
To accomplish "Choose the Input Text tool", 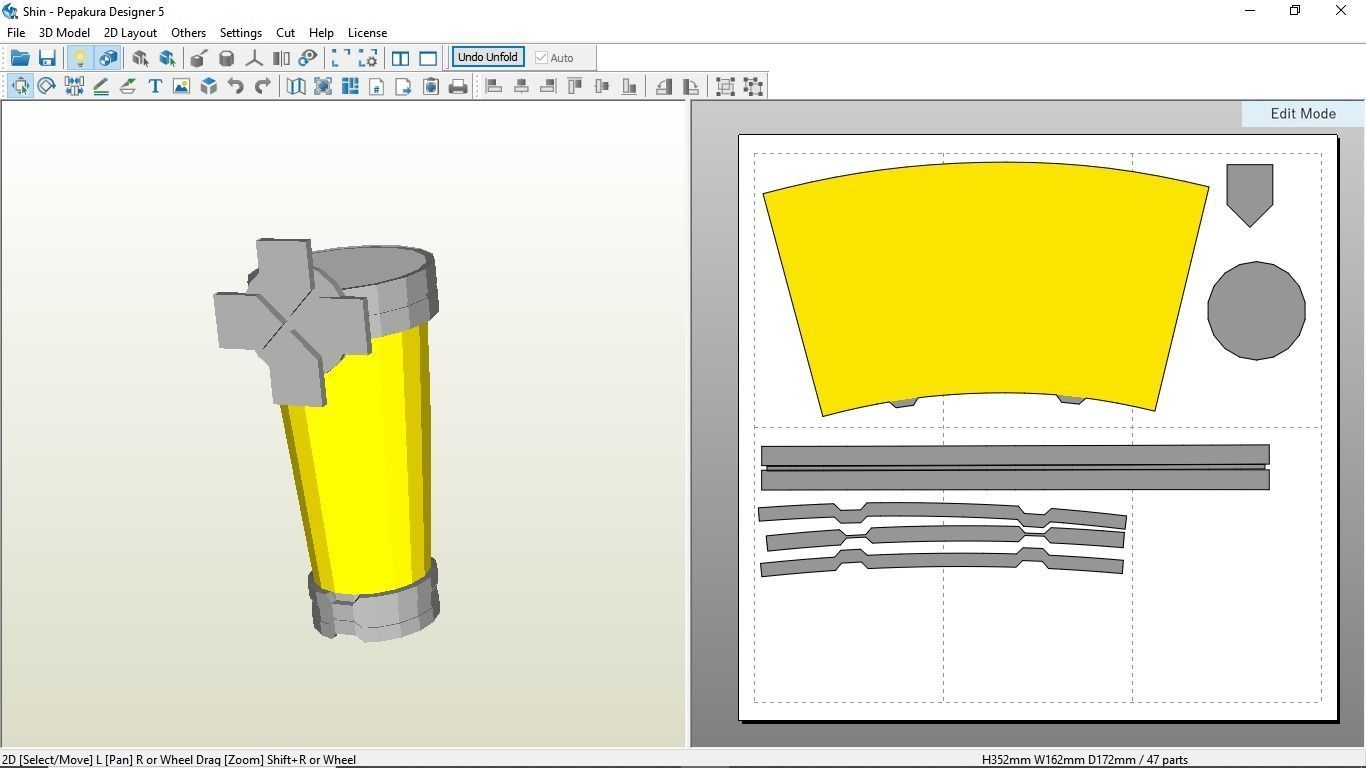I will tap(155, 87).
